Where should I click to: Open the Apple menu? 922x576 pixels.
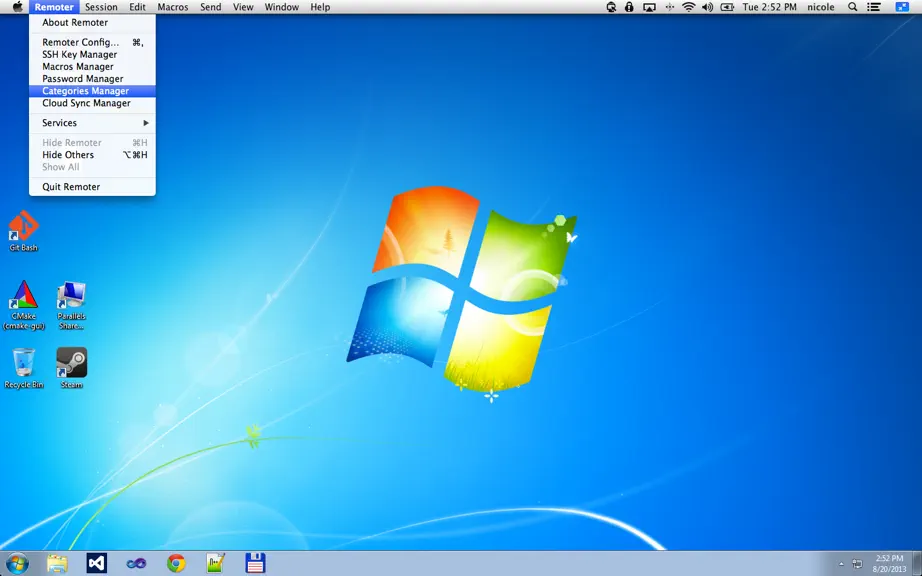(x=18, y=7)
